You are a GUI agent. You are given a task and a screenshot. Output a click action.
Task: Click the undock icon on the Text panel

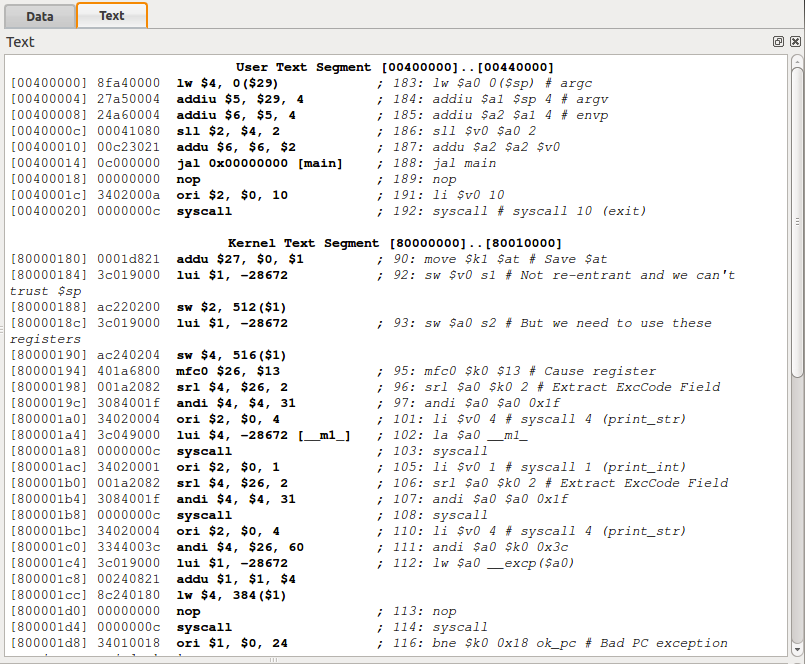(777, 41)
